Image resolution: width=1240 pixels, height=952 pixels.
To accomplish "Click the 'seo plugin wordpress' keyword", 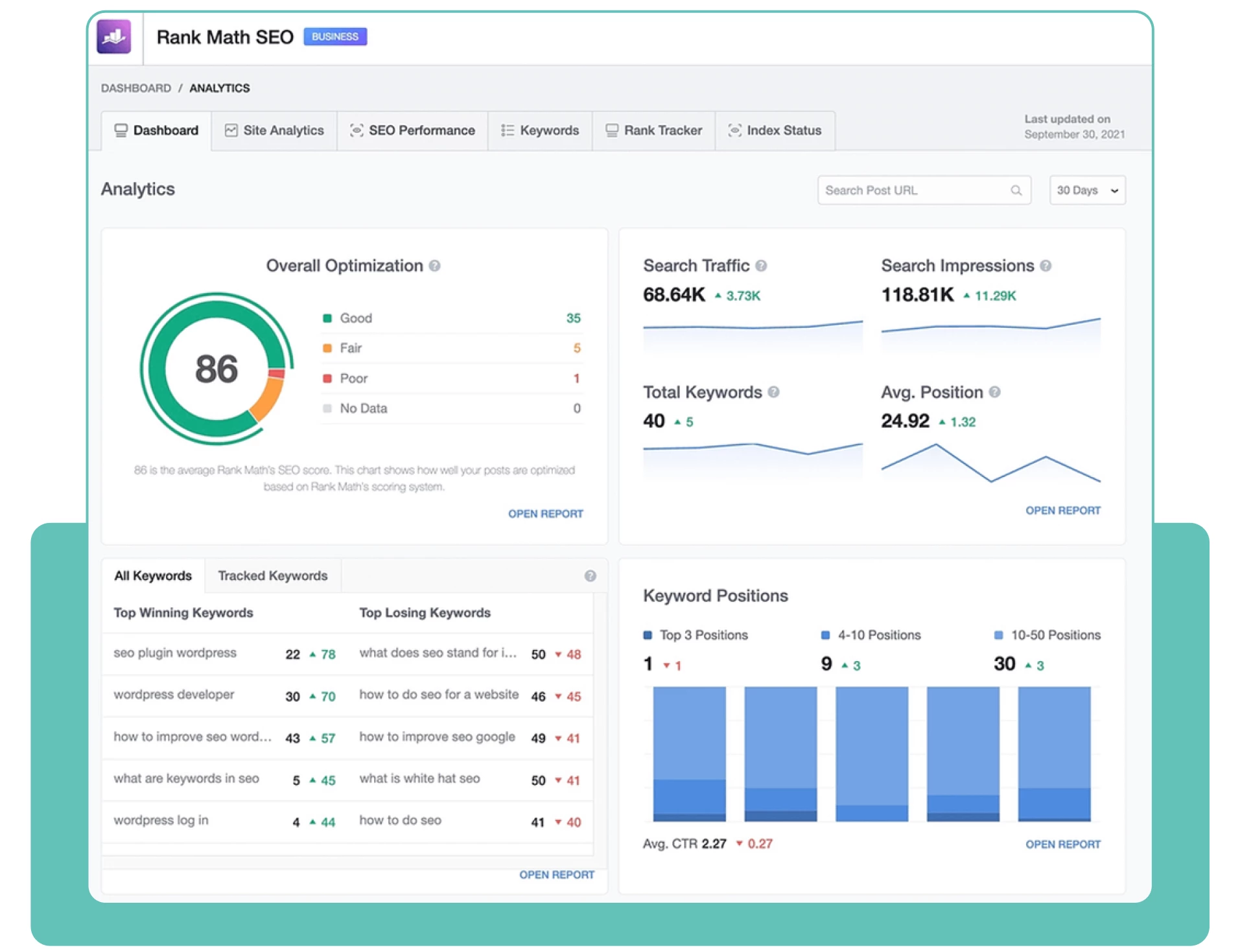I will coord(175,653).
